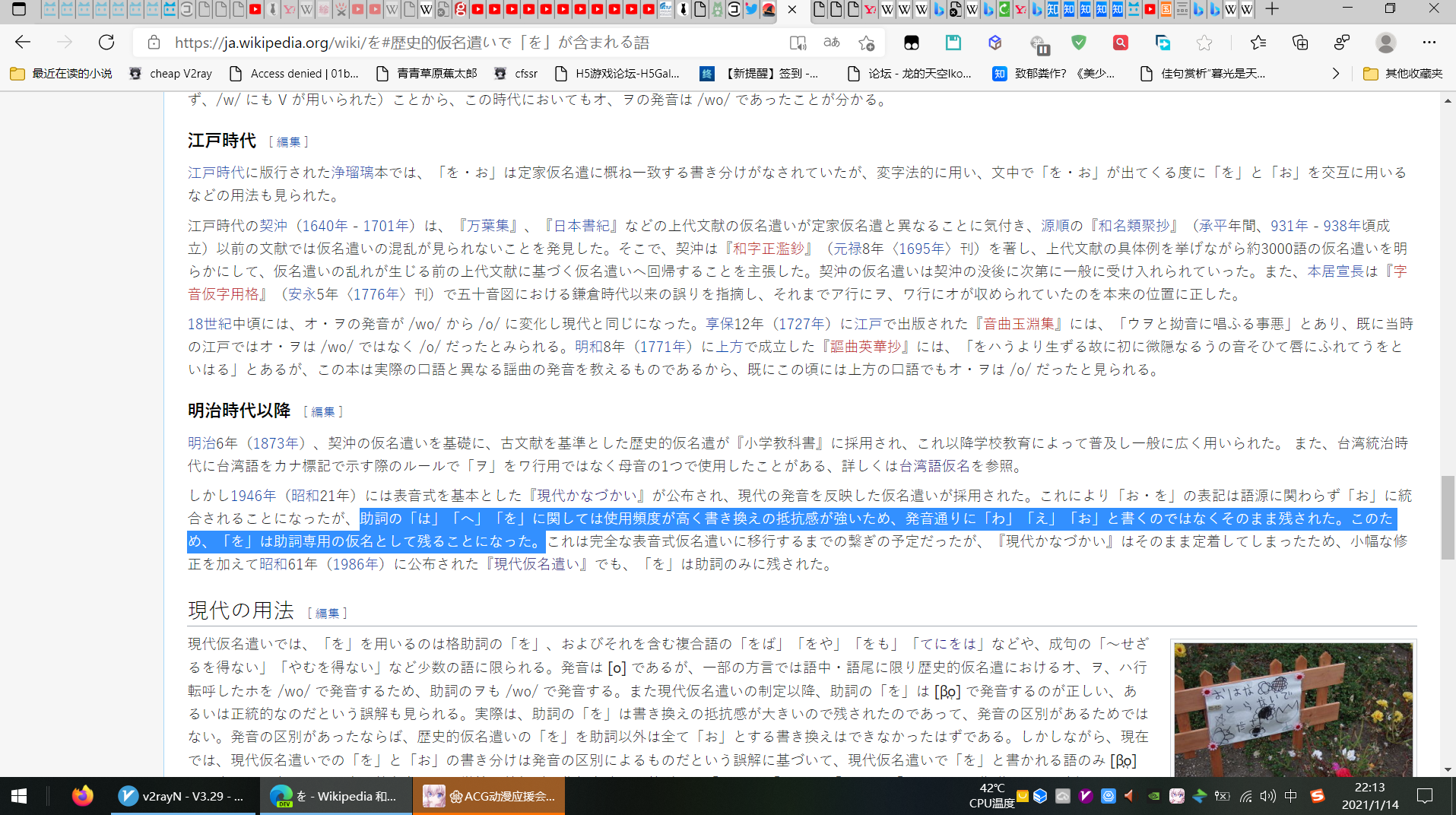Viewport: 1456px width, 815px height.
Task: Open the 最近在读的小说 bookmarks folder
Action: coord(61,74)
